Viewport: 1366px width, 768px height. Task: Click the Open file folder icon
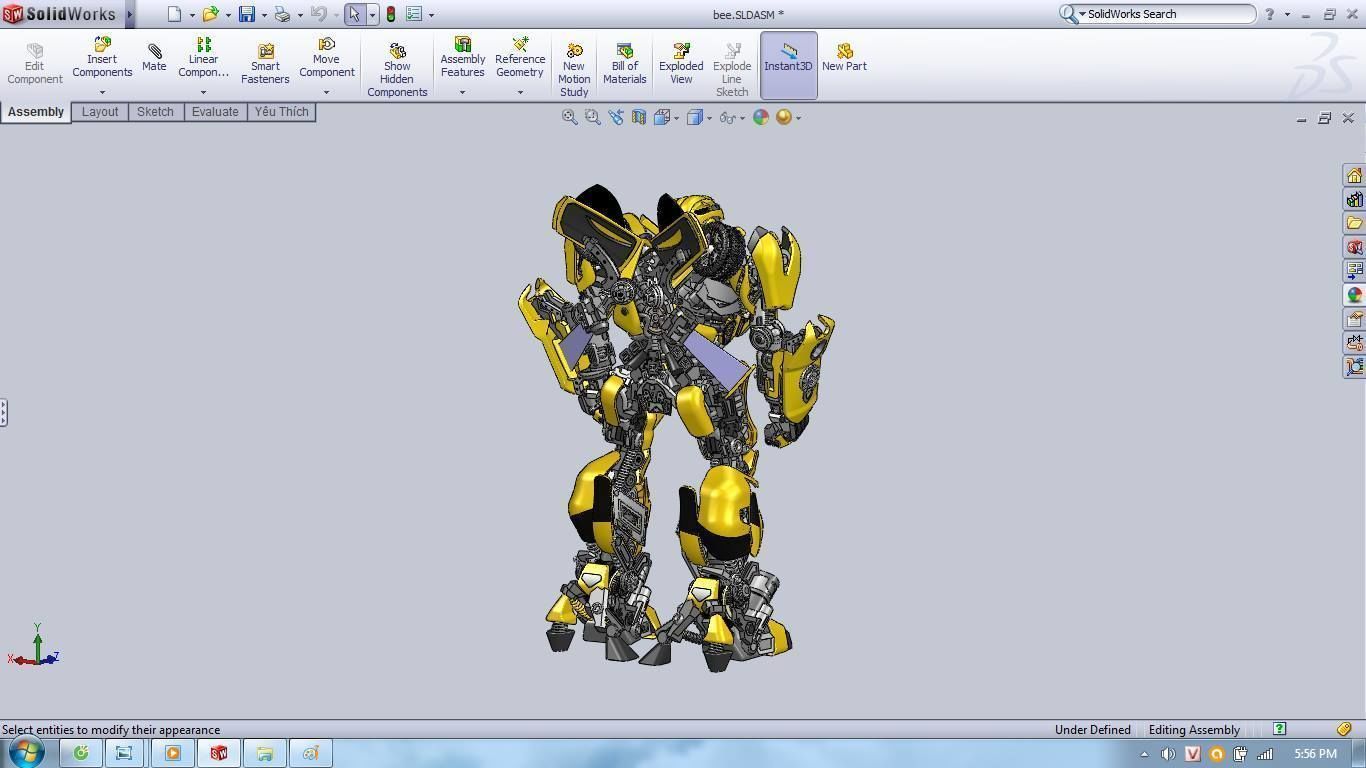[210, 14]
